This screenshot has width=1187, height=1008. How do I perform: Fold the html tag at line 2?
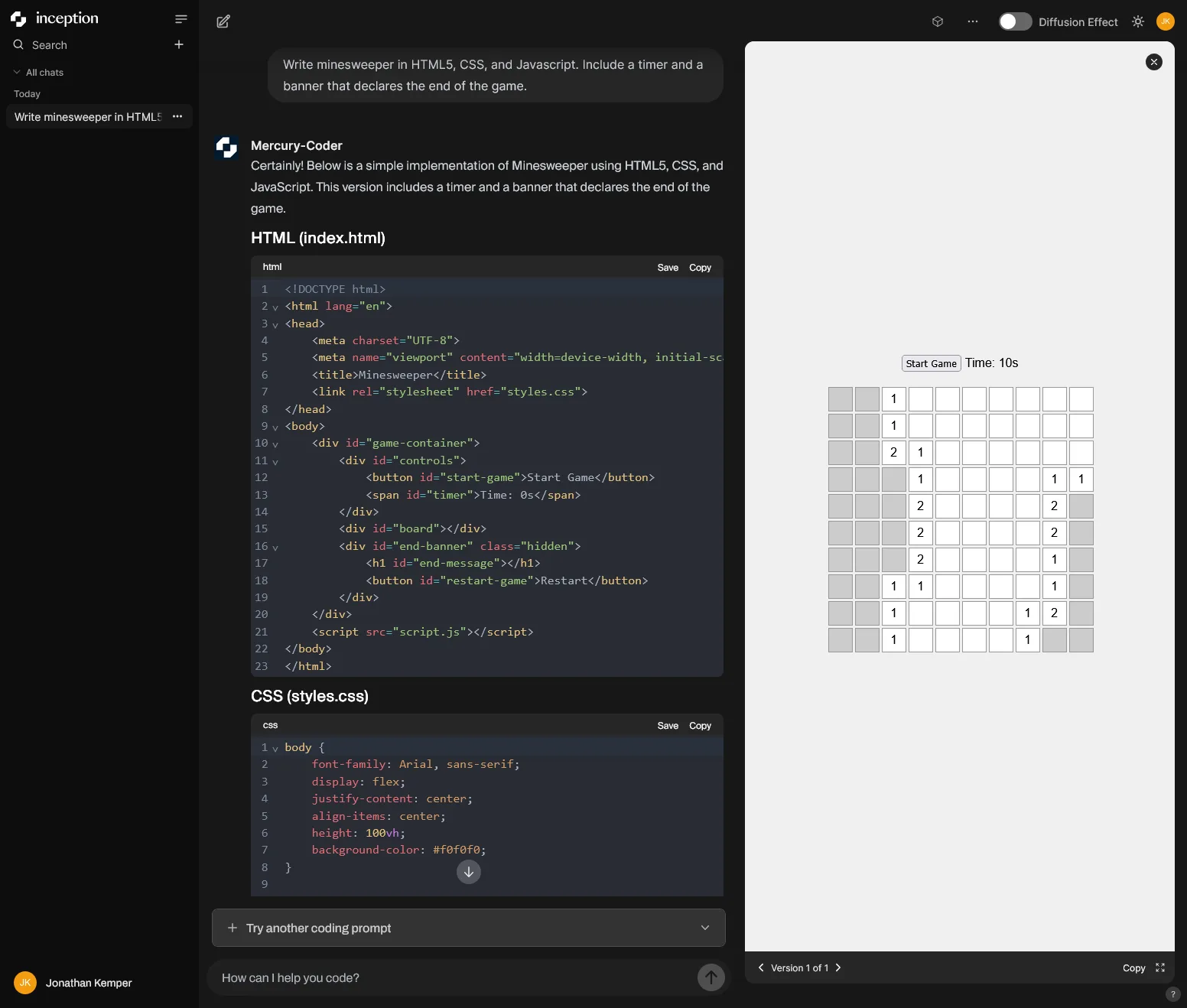275,307
